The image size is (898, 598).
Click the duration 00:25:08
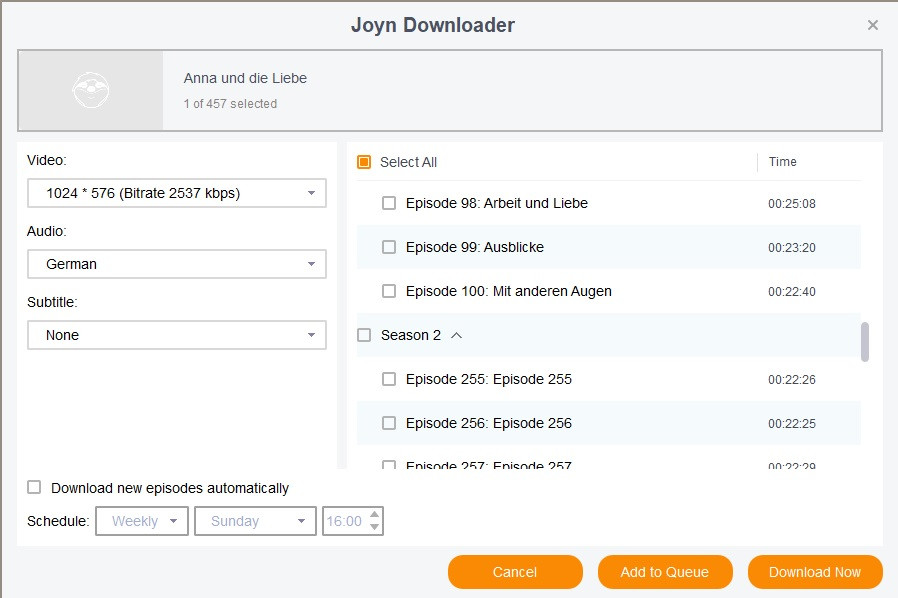pos(791,204)
